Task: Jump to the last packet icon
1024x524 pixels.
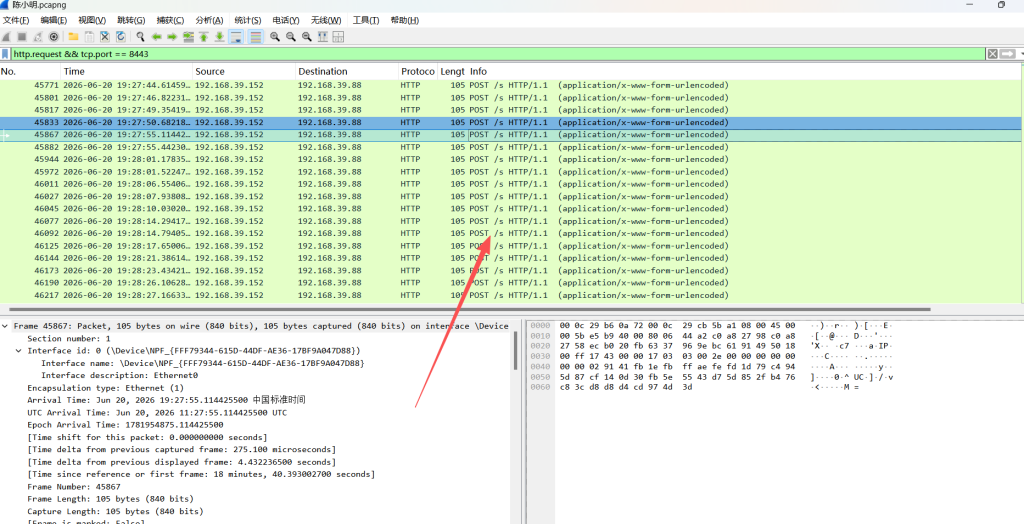Action: pos(220,37)
